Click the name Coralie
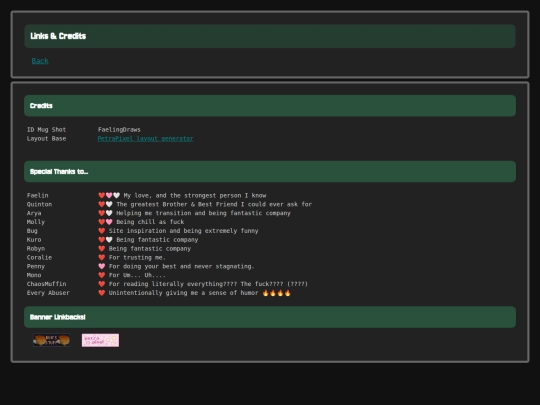540x405 pixels. [x=39, y=257]
